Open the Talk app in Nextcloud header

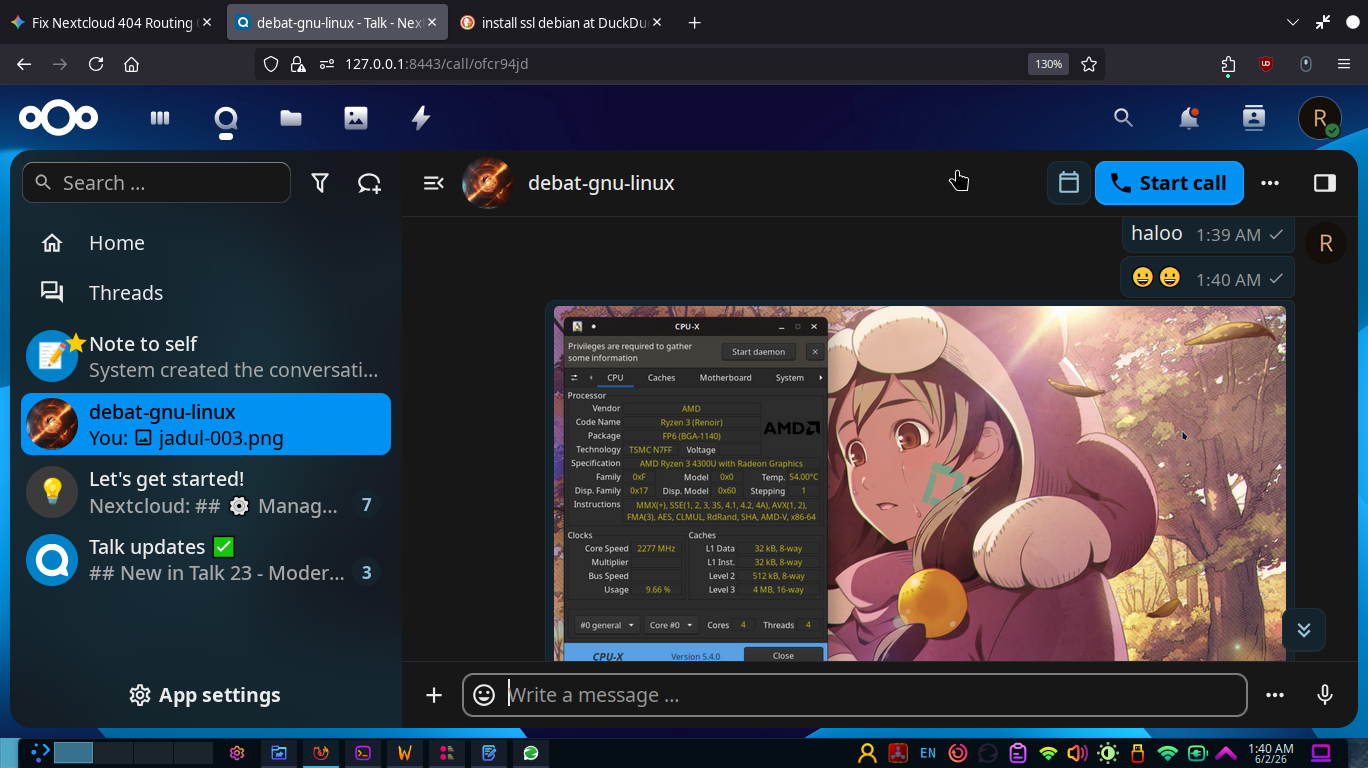(226, 119)
